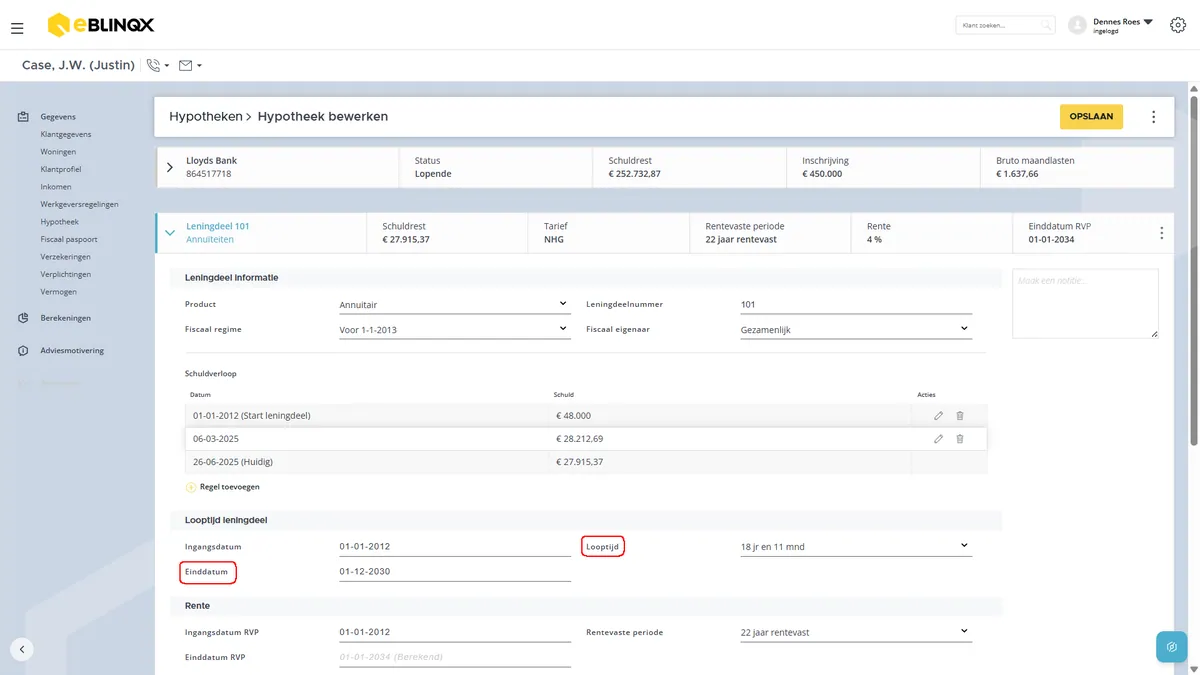Click the page's vertical scrollbar
This screenshot has height=675, width=1200.
coord(1194,270)
